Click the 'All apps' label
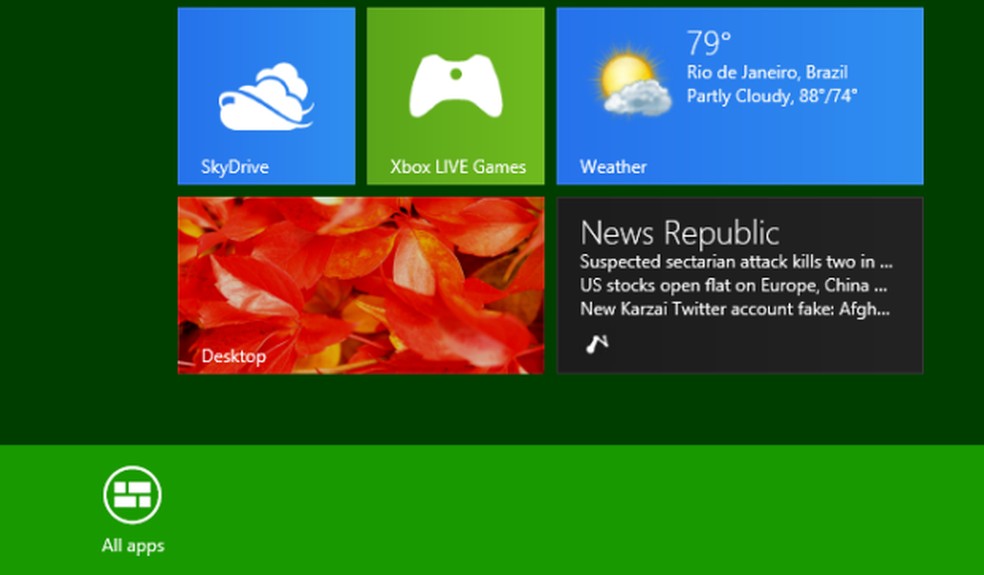The image size is (984, 575). [133, 545]
